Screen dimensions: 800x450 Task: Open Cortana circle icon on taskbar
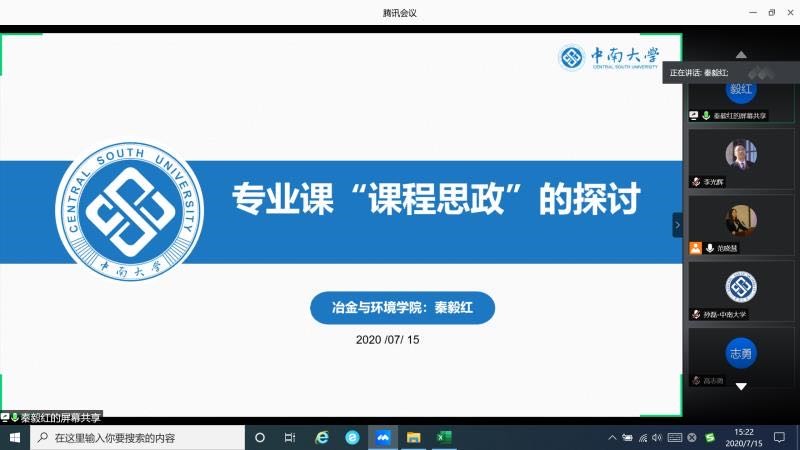point(260,438)
